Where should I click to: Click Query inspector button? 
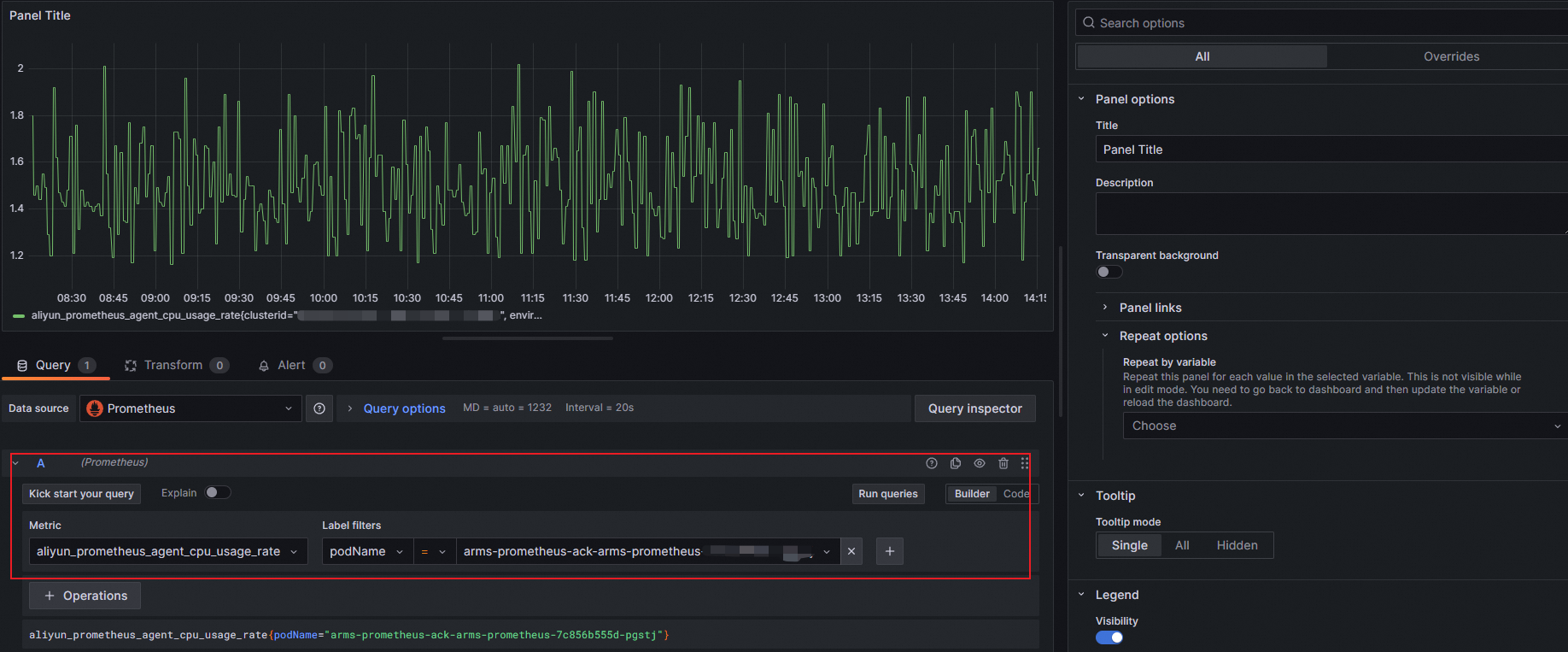tap(975, 408)
